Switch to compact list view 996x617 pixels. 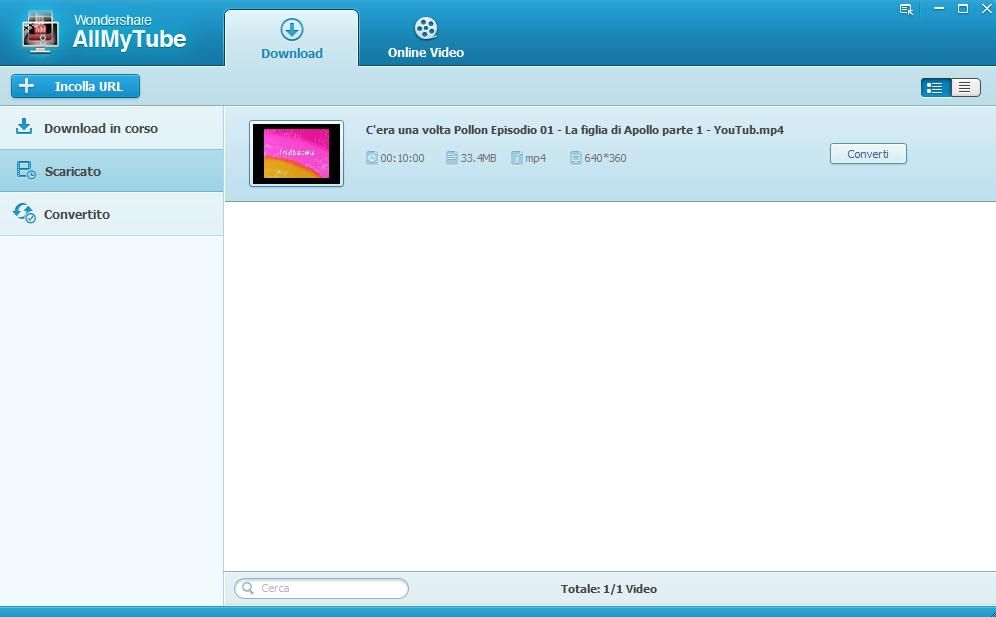[x=965, y=87]
